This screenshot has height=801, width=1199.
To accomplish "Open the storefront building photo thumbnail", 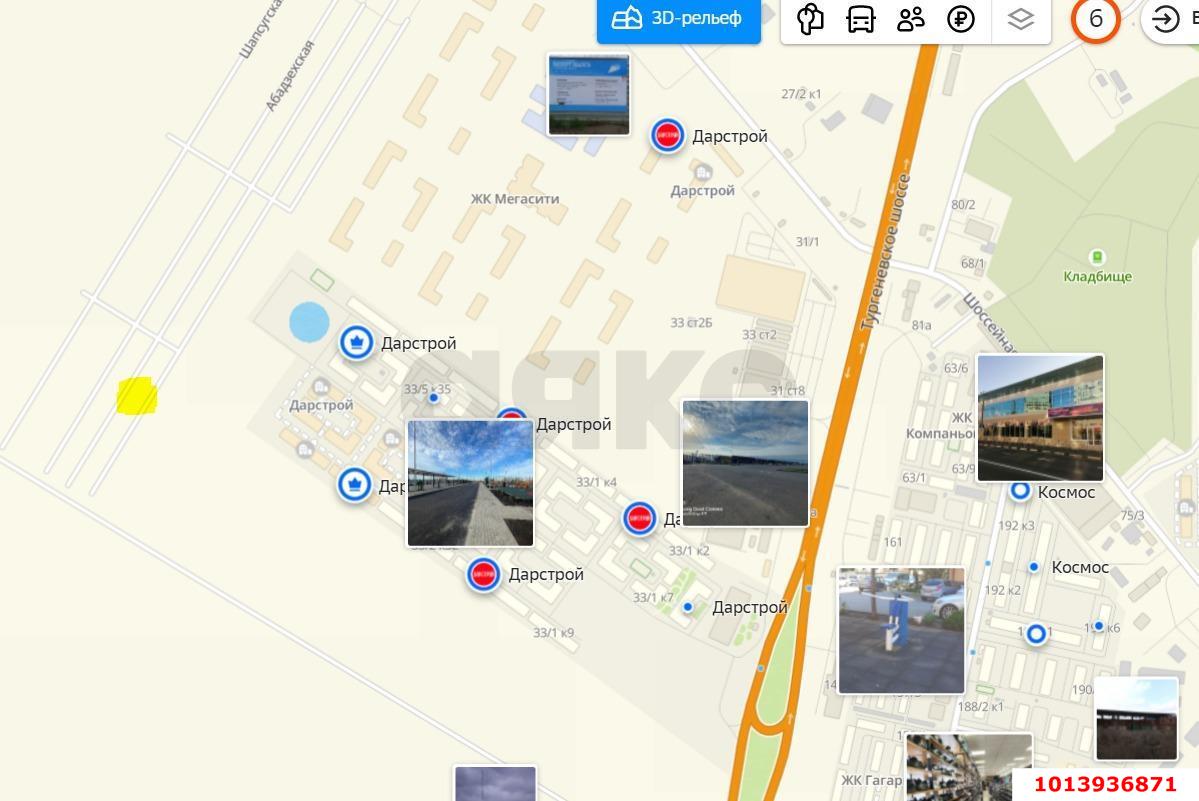I will pos(1040,418).
